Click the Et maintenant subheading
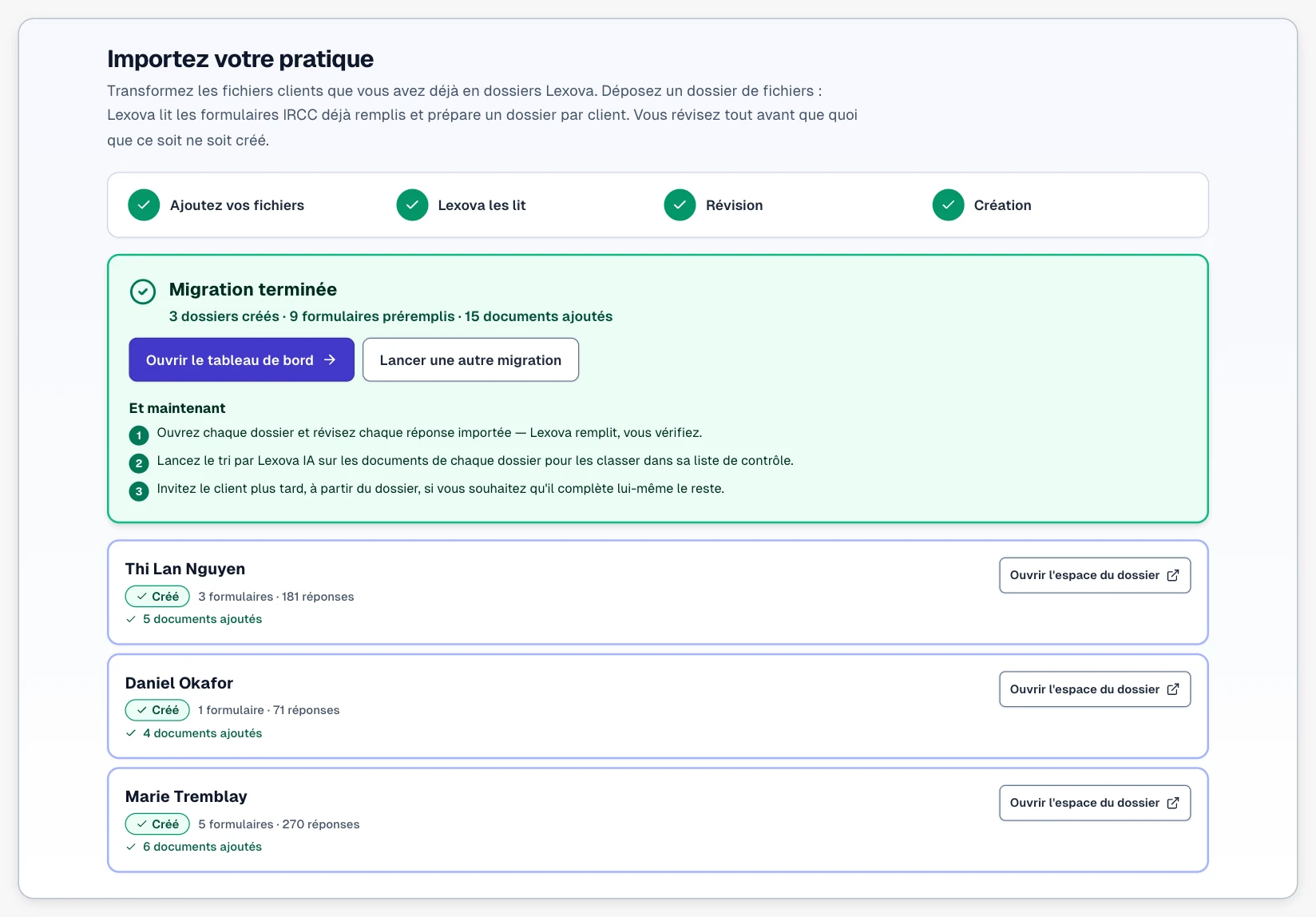The height and width of the screenshot is (917, 1316). pos(177,408)
